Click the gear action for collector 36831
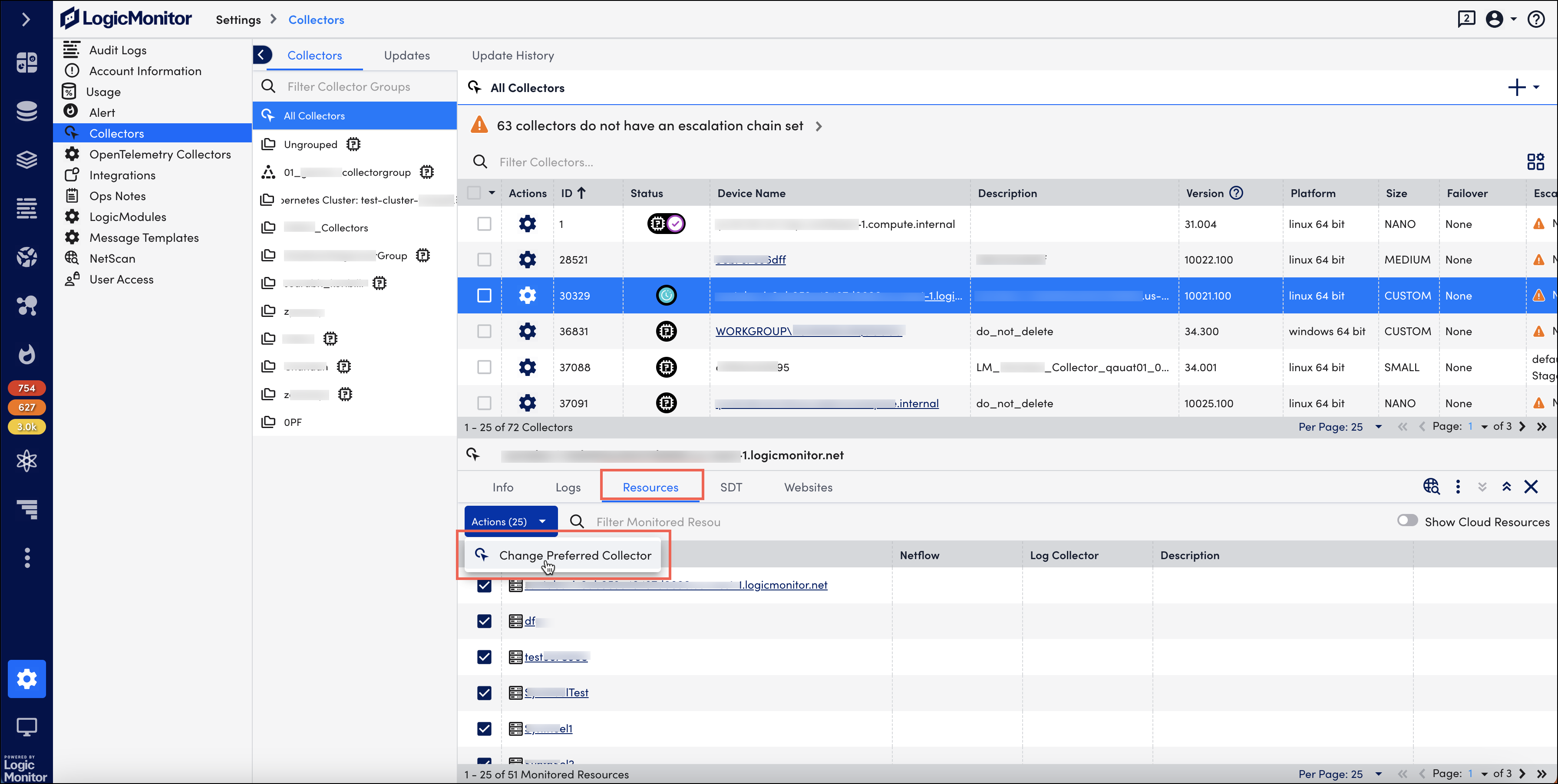Image resolution: width=1558 pixels, height=784 pixels. [x=528, y=331]
